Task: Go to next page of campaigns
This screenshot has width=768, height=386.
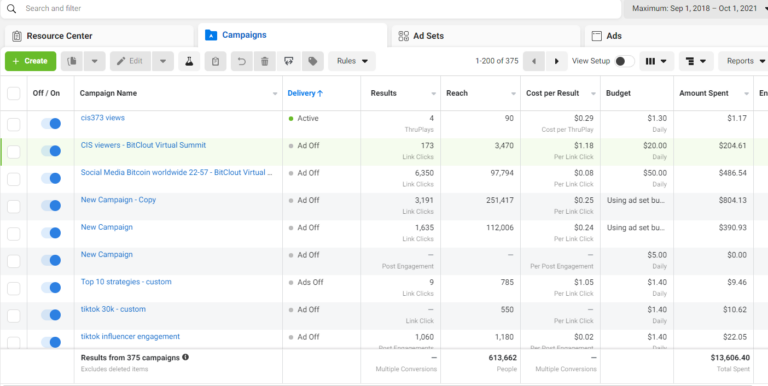Action: click(x=557, y=61)
